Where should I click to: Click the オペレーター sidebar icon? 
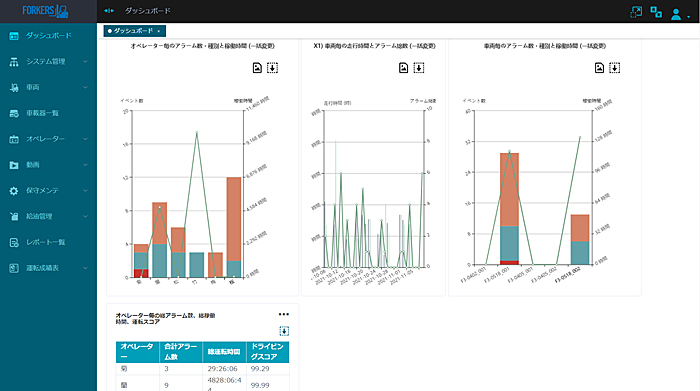(14, 139)
